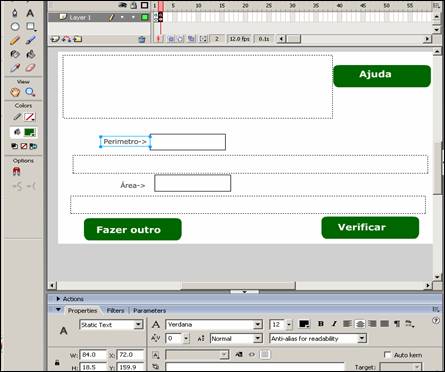The width and height of the screenshot is (445, 372).
Task: Open the font size 12 slider arrow
Action: pos(289,325)
